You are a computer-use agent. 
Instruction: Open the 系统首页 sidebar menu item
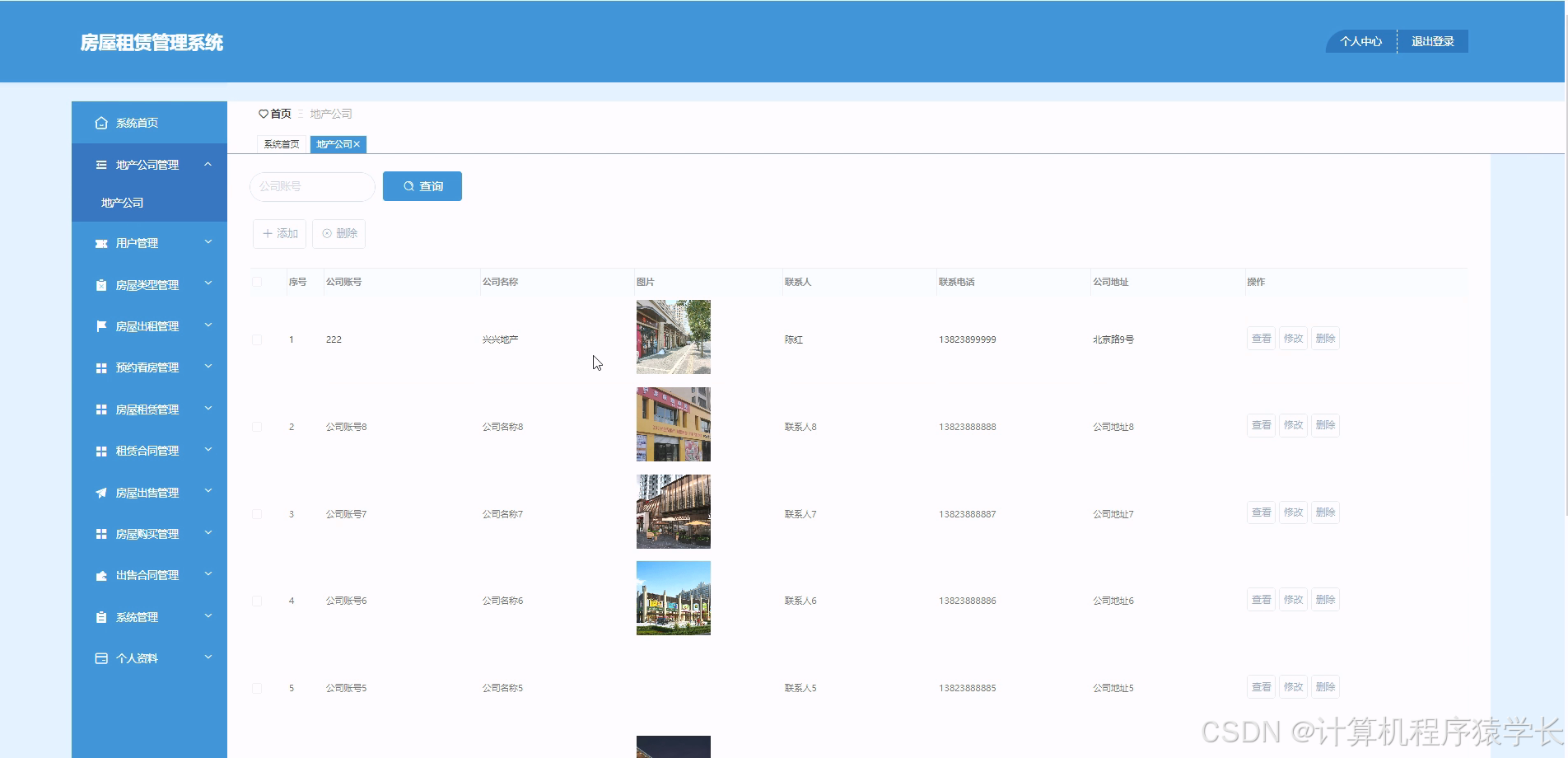pos(149,123)
